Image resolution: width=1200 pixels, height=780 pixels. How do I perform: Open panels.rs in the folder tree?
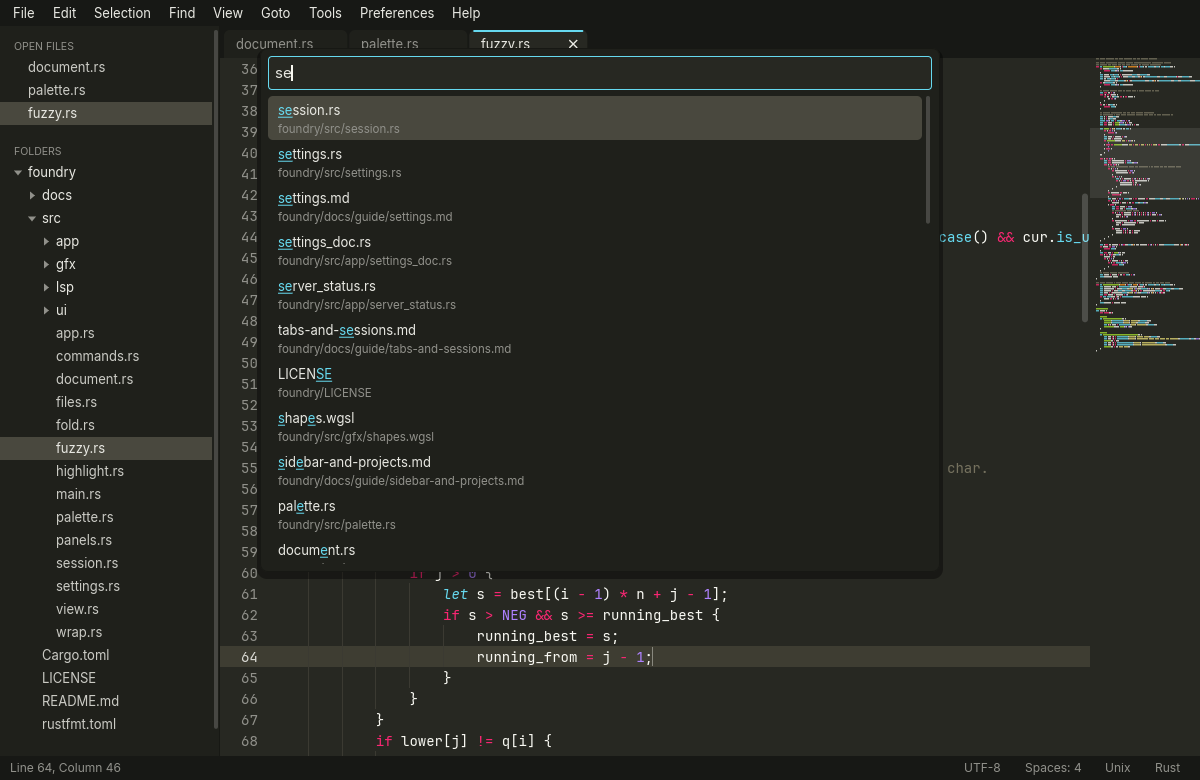[x=106, y=540]
